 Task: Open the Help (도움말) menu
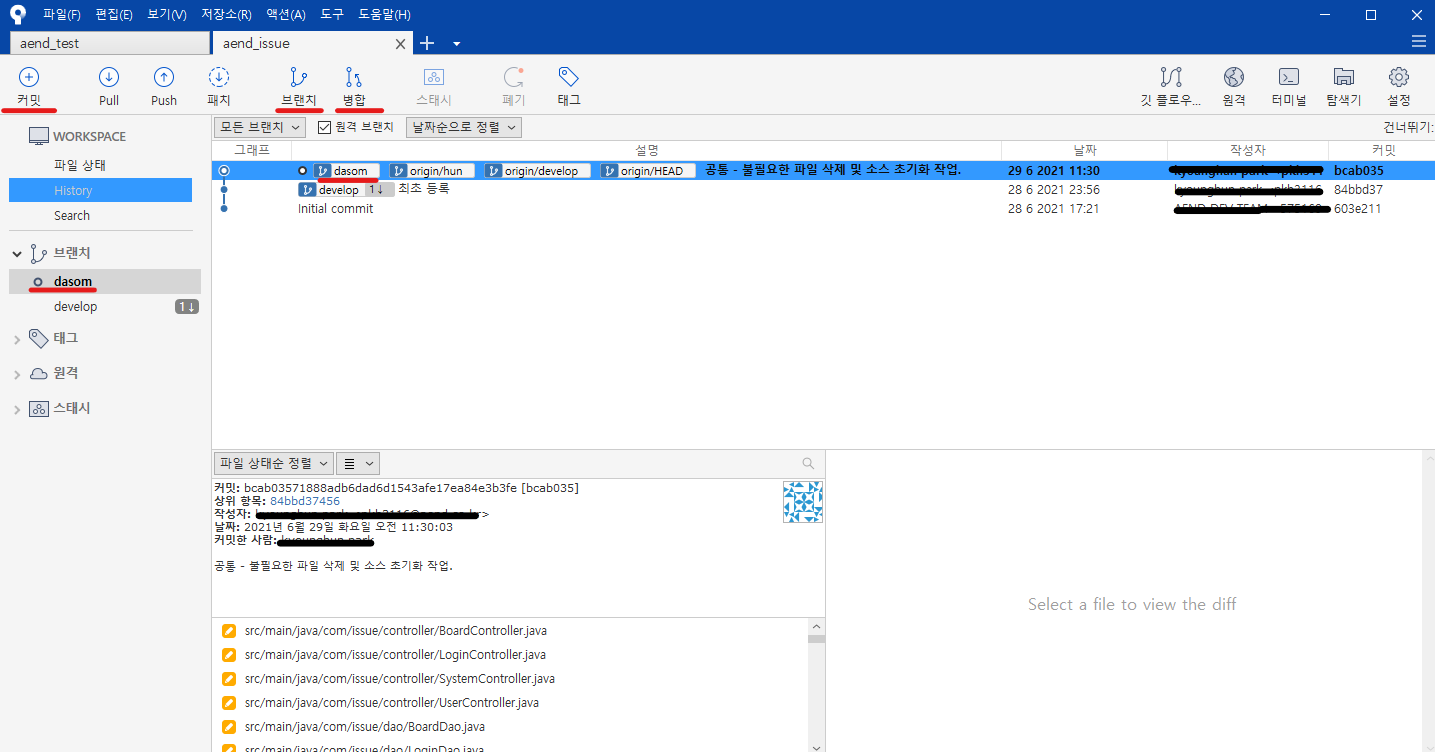tap(384, 15)
